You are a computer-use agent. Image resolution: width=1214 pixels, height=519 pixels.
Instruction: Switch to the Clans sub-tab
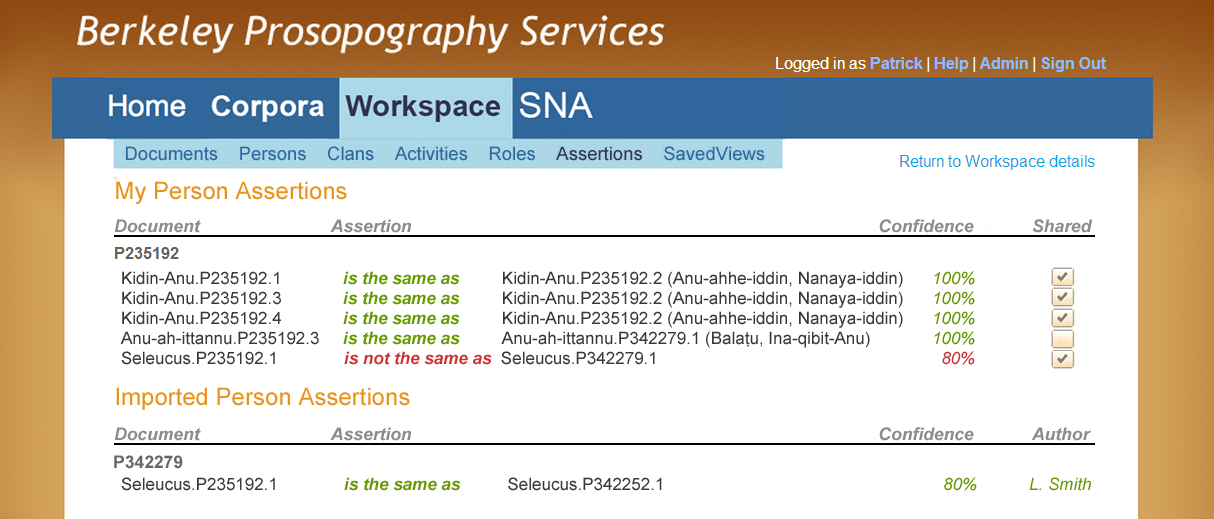tap(350, 154)
